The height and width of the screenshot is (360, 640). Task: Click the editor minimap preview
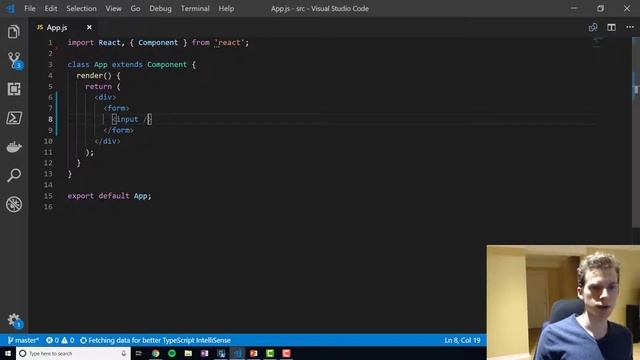(x=598, y=41)
